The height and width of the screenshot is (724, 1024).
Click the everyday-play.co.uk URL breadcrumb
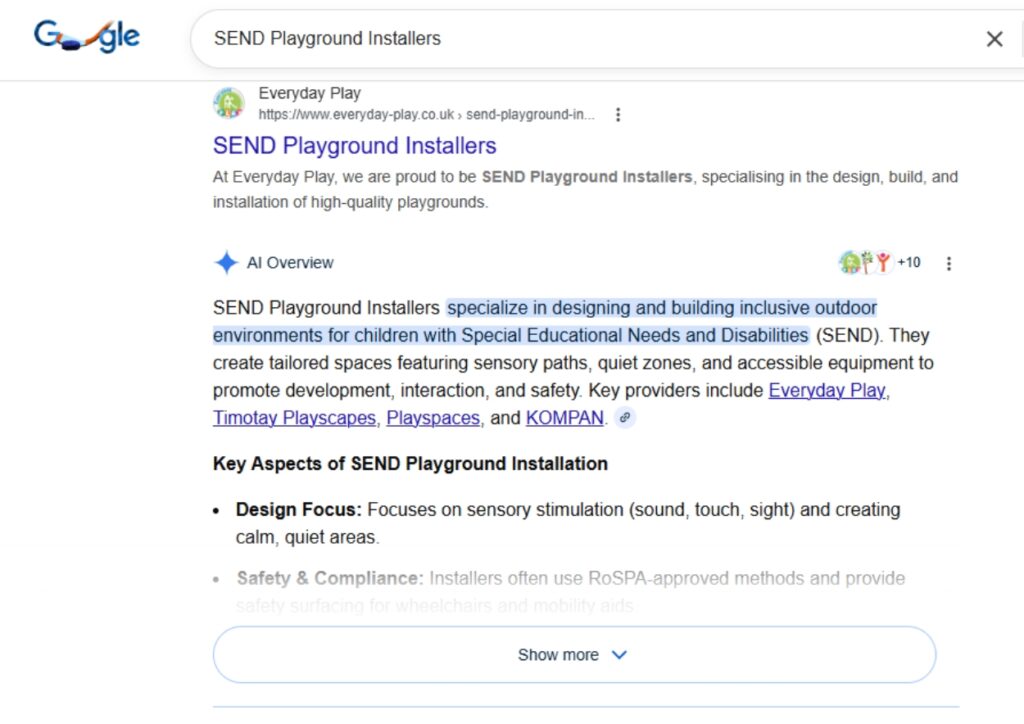[x=426, y=115]
